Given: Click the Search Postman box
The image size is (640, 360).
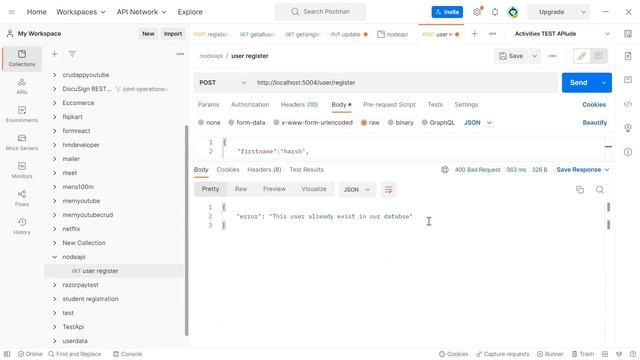Looking at the screenshot, I should click(x=320, y=12).
